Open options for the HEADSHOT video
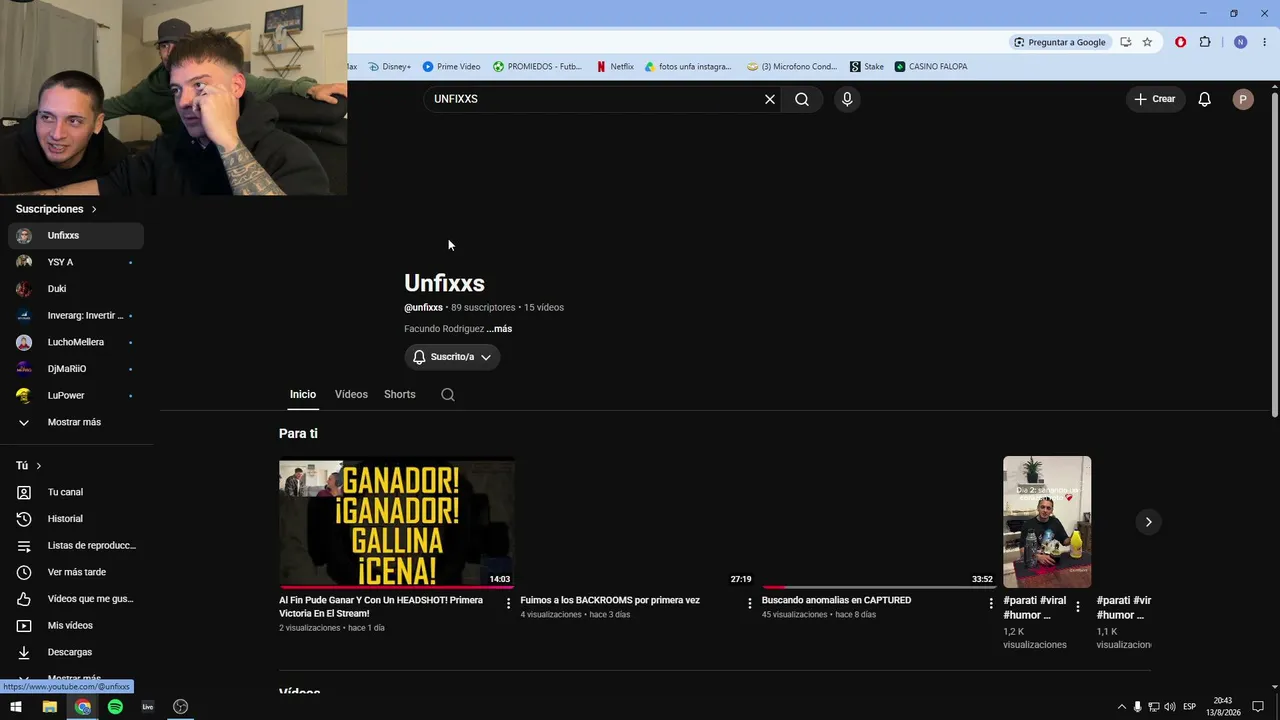The image size is (1280, 720). point(508,603)
